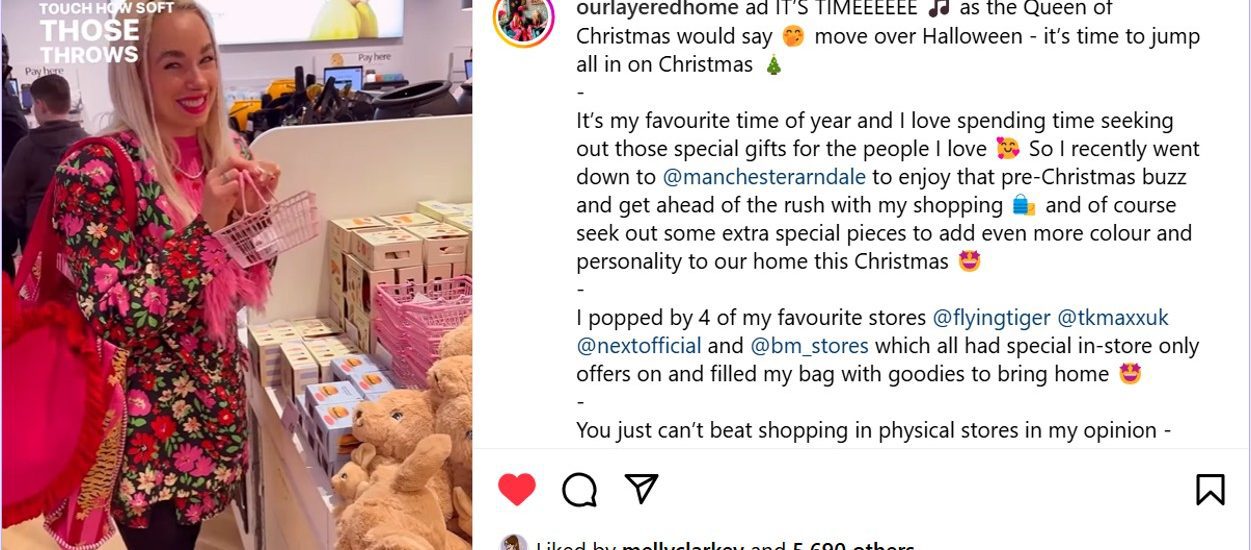Go to the @nextofficial profile

click(x=637, y=346)
